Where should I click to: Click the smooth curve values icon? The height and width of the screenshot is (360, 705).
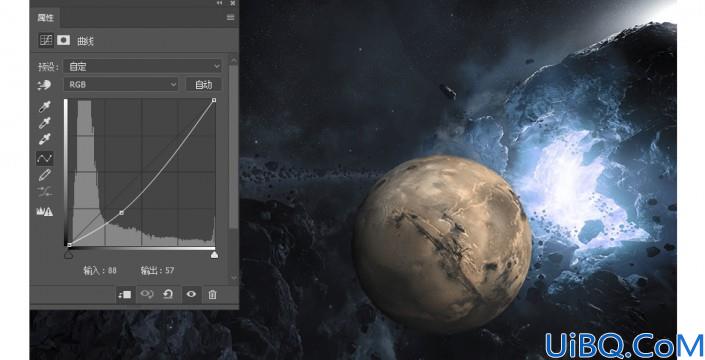point(45,192)
